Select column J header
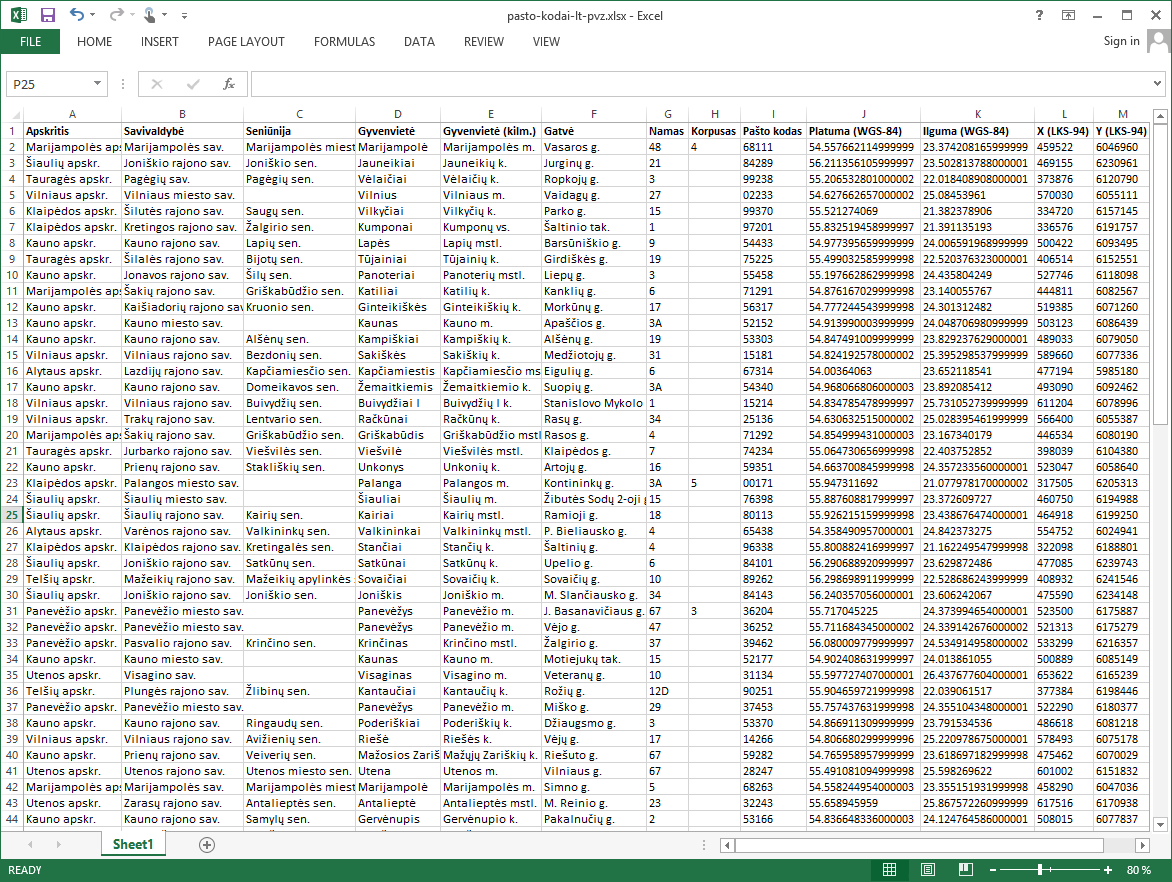The width and height of the screenshot is (1172, 882). pyautogui.click(x=863, y=114)
